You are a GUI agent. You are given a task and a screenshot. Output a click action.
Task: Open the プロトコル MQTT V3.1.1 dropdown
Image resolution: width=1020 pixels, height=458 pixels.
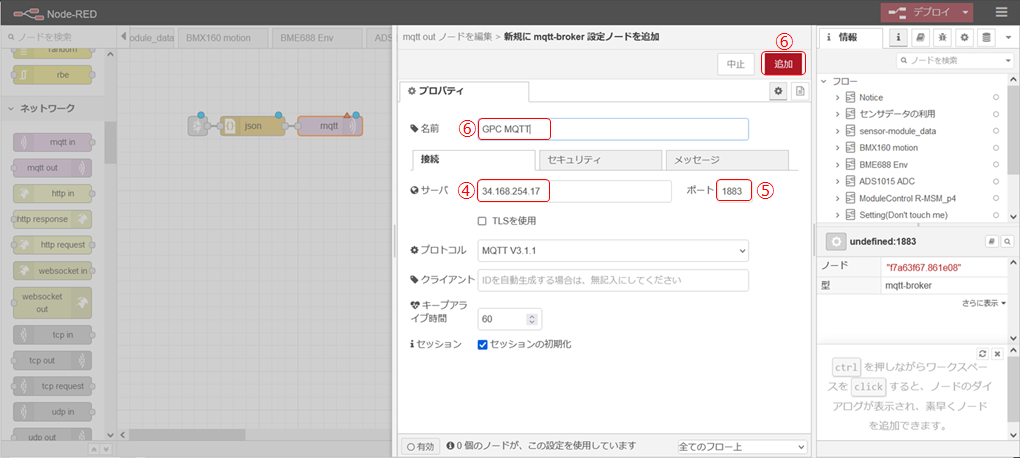(613, 250)
